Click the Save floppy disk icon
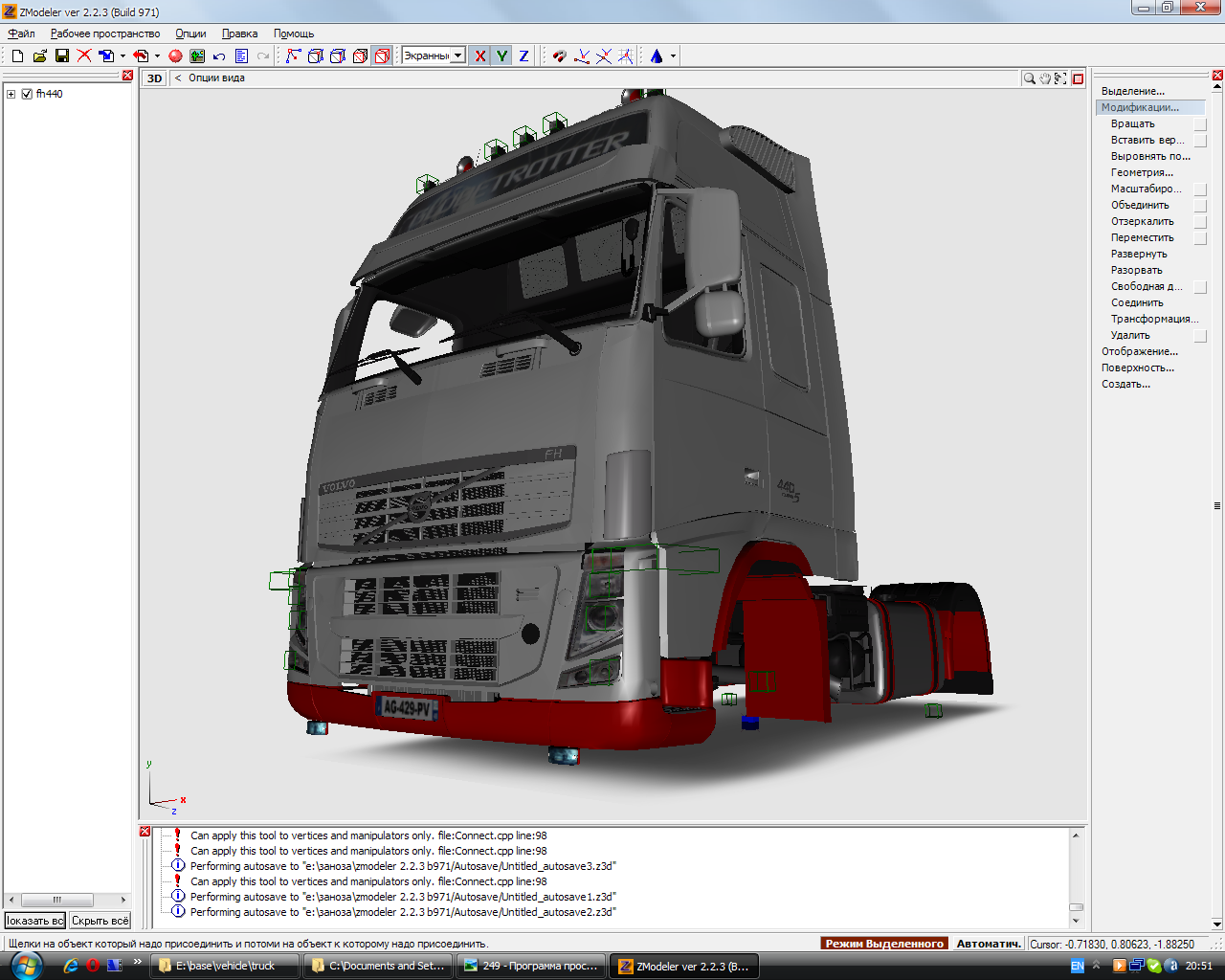The image size is (1225, 980). click(x=62, y=56)
